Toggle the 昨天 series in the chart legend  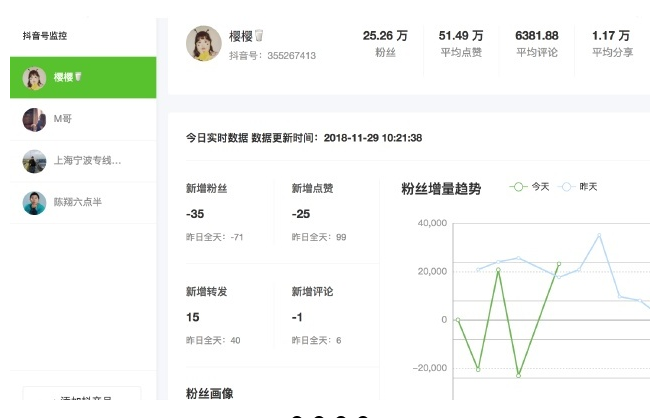580,187
